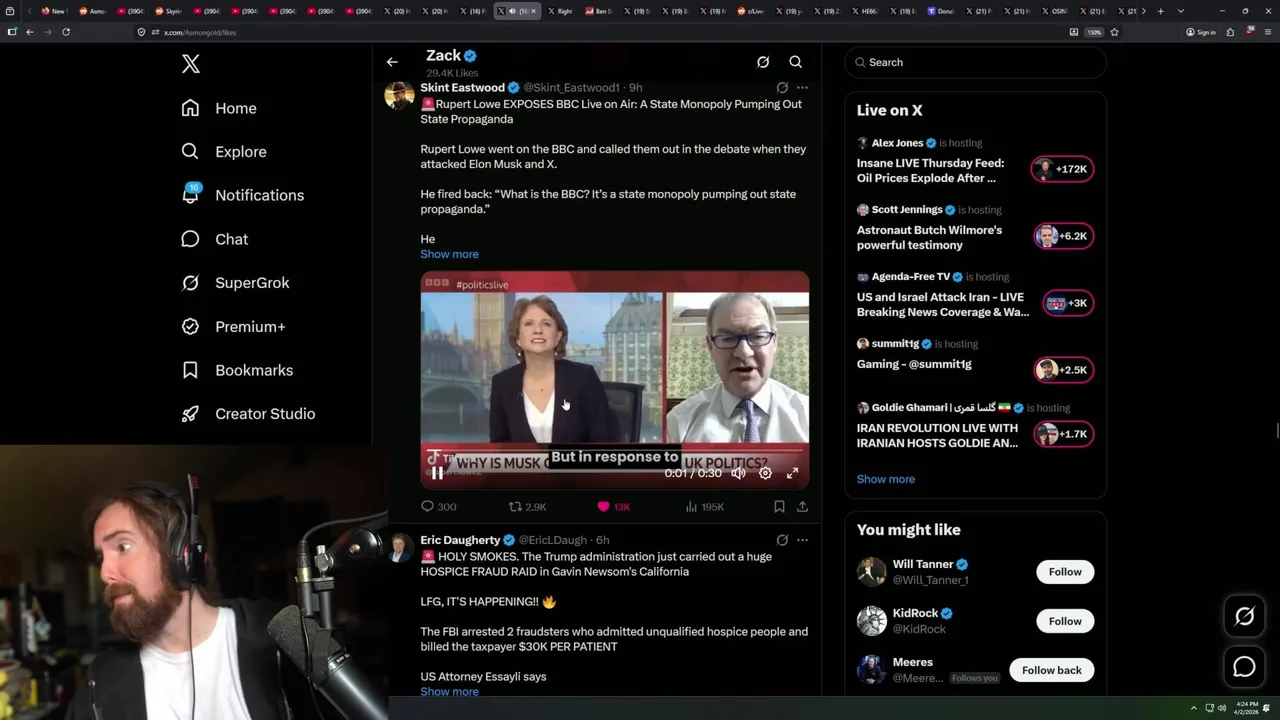Show more under Live on X

coord(886,479)
